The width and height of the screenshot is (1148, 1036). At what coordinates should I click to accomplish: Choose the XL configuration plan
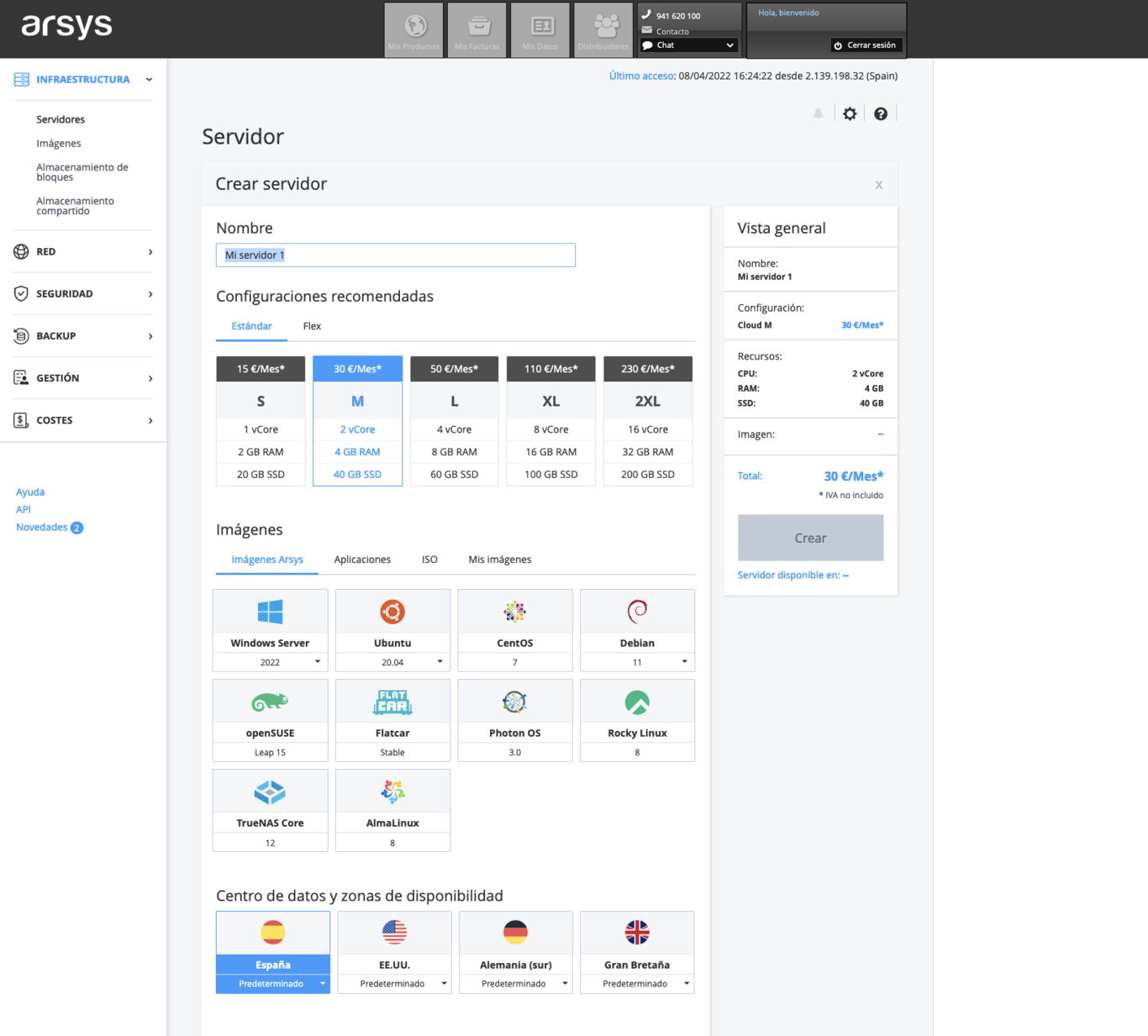pos(550,421)
